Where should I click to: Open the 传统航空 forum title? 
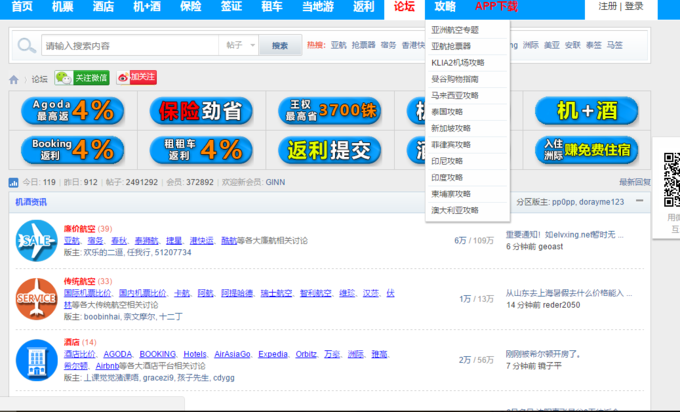click(79, 281)
